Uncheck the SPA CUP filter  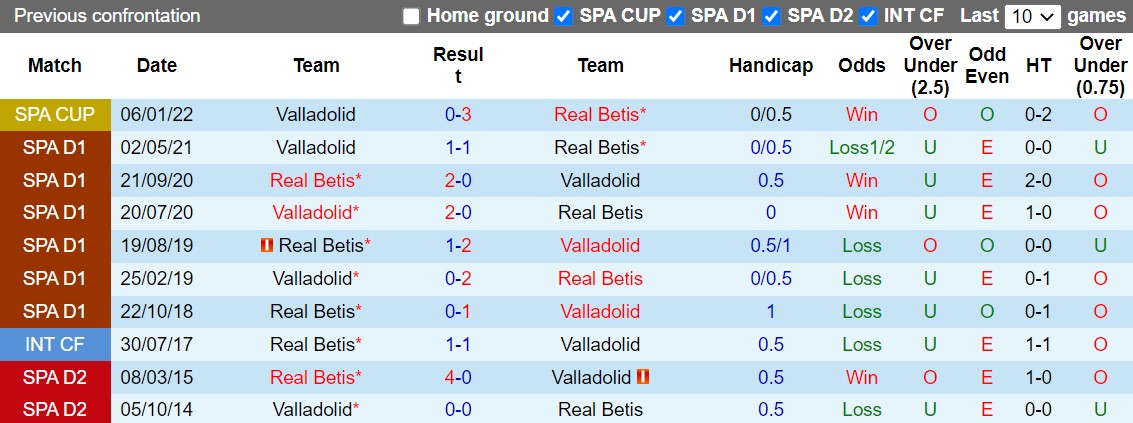[x=563, y=16]
